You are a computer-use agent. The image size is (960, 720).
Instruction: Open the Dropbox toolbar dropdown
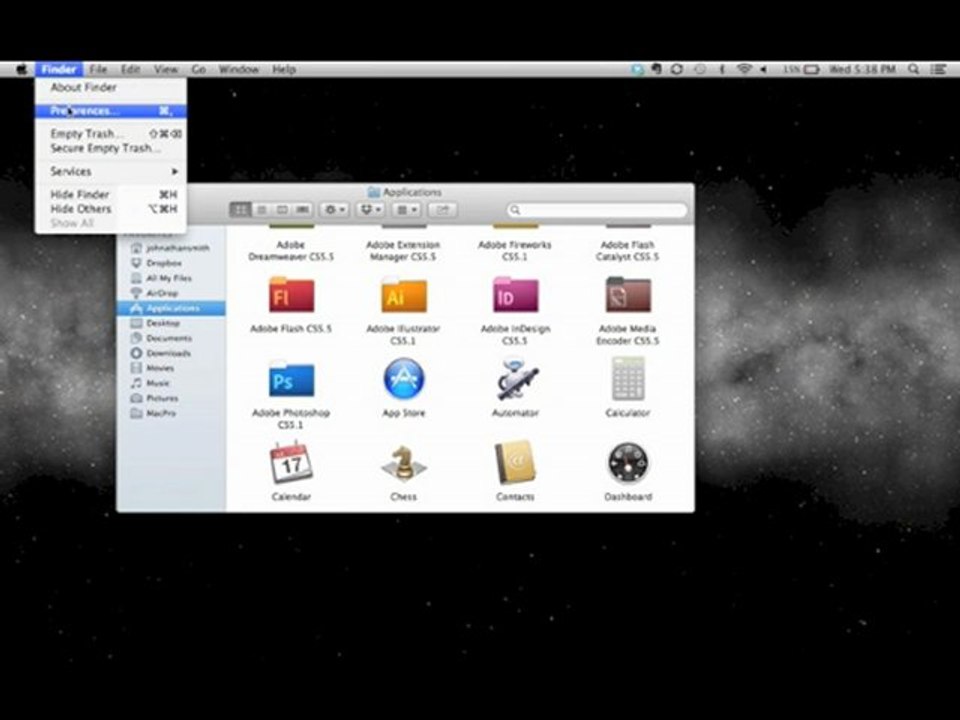point(370,210)
